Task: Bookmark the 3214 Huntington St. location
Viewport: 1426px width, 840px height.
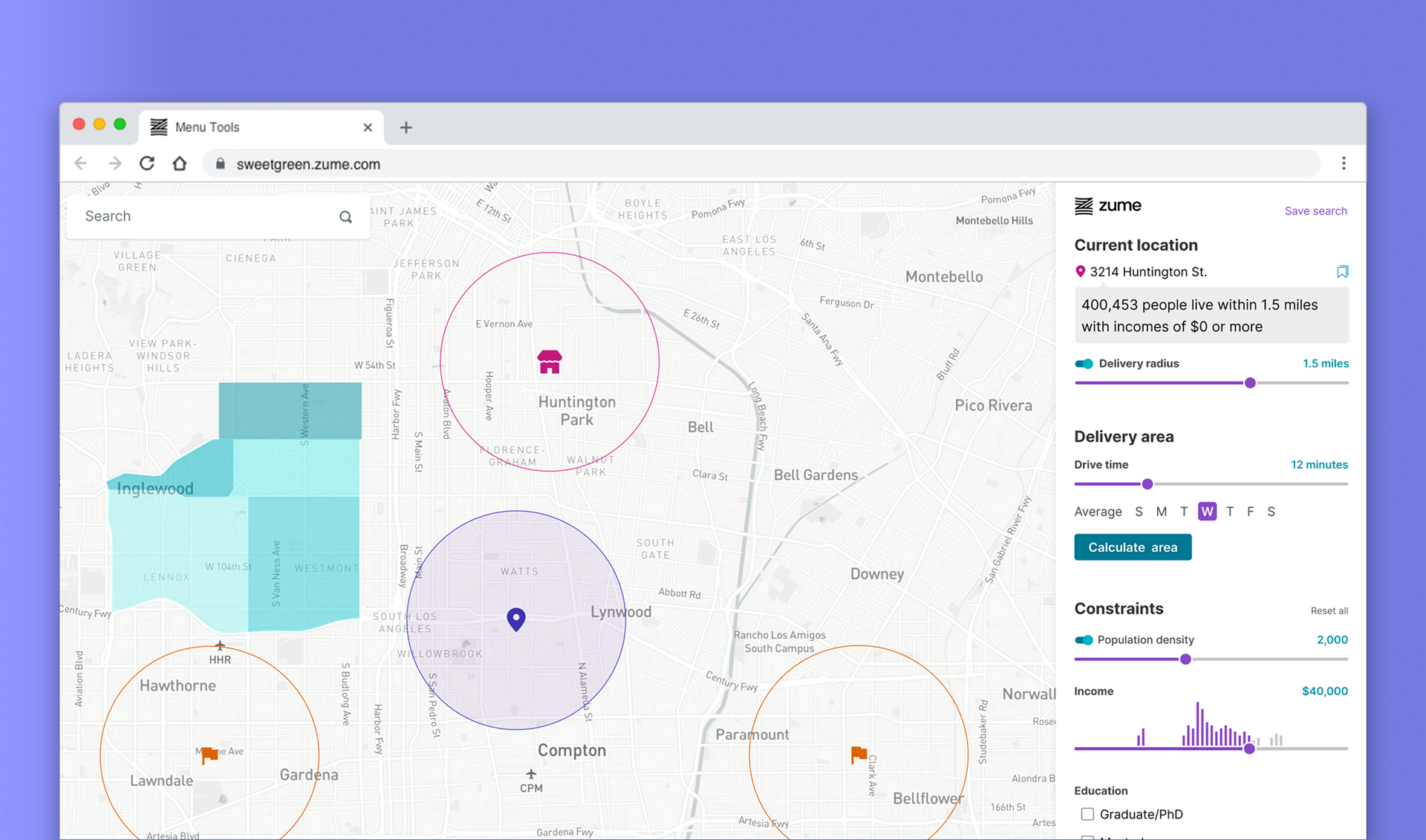Action: [x=1342, y=272]
